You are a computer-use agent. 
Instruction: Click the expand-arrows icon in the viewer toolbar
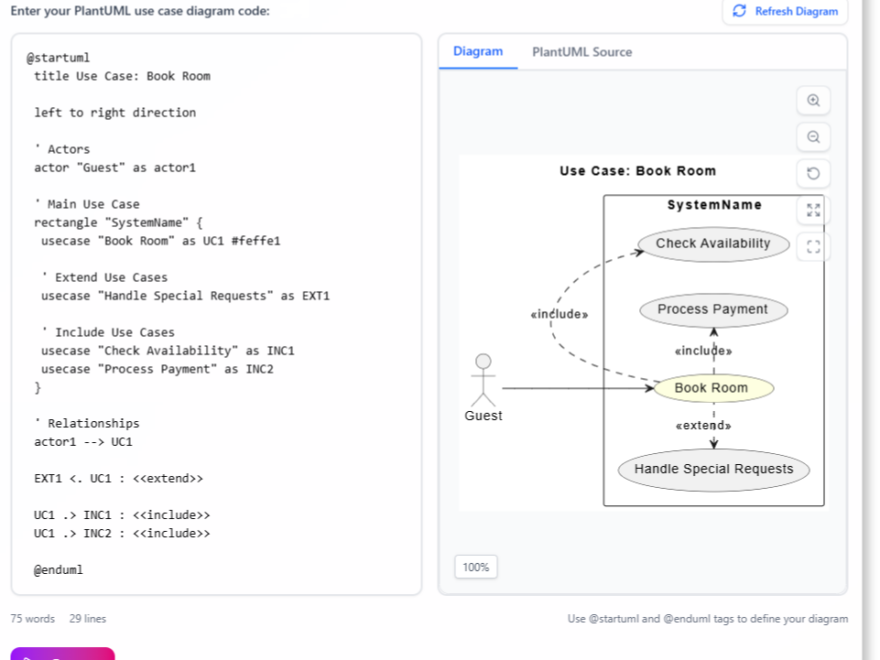pos(813,210)
